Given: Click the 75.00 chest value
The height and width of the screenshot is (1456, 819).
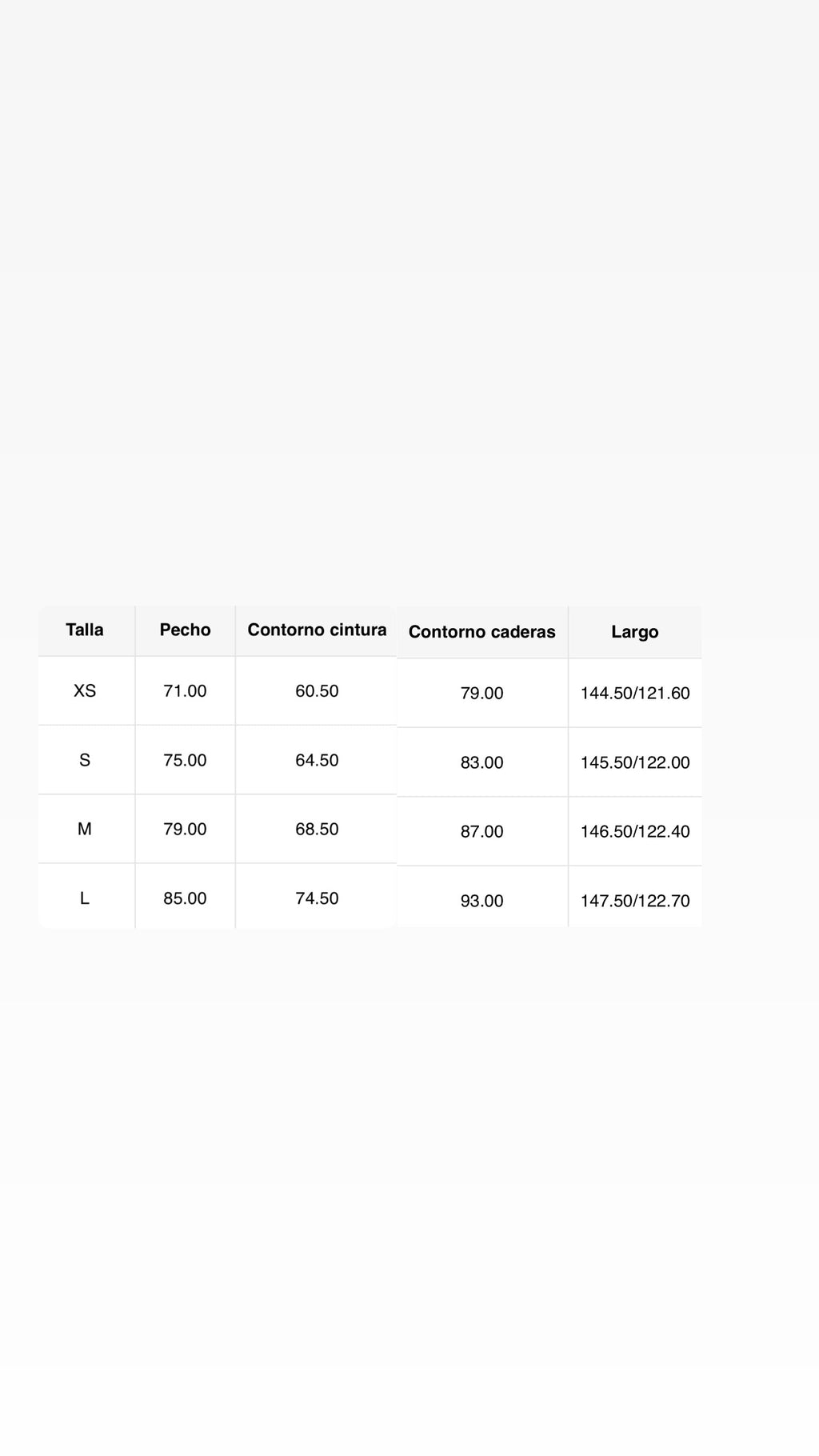Looking at the screenshot, I should coord(185,760).
